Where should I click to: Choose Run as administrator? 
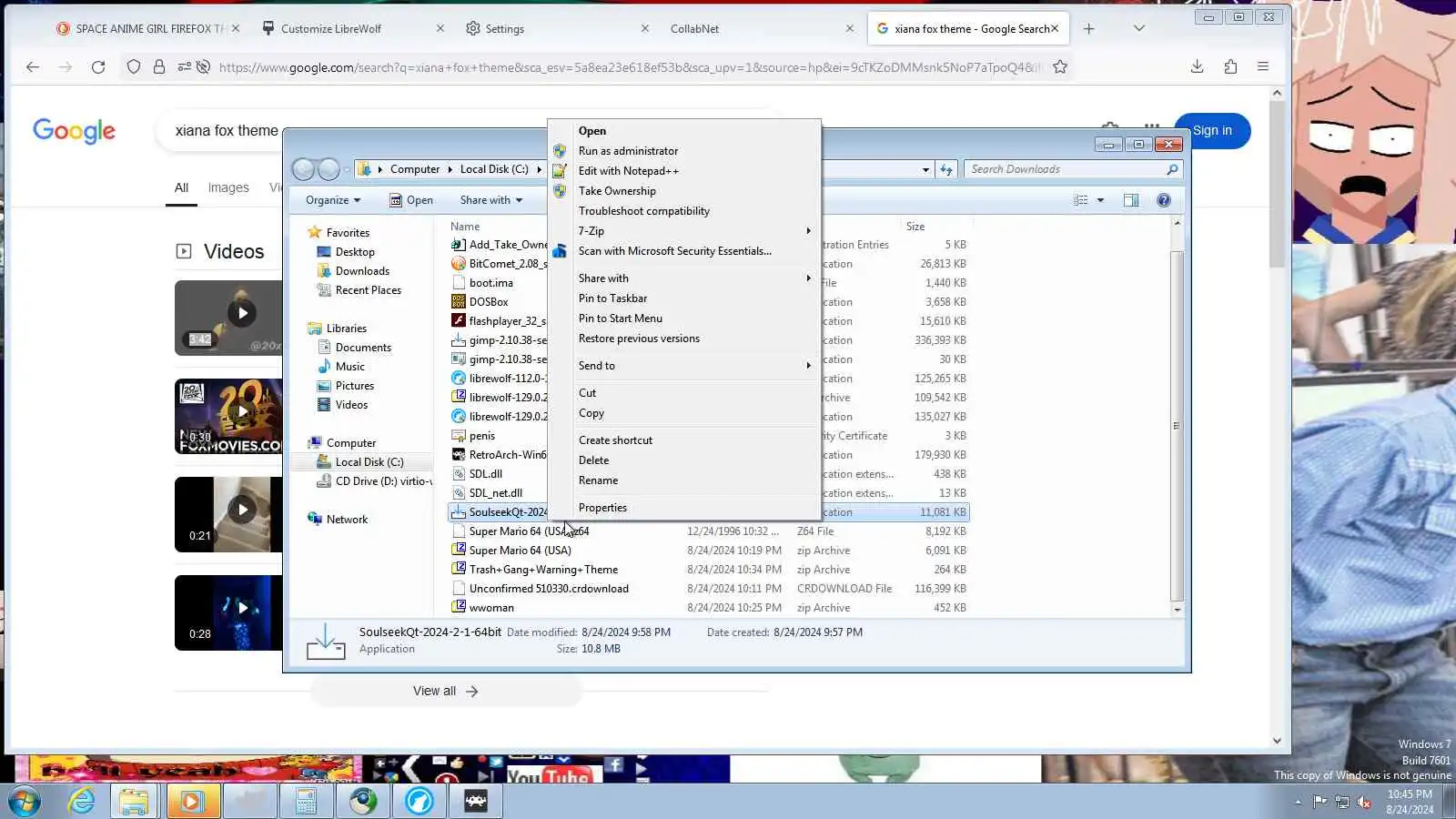(684, 151)
